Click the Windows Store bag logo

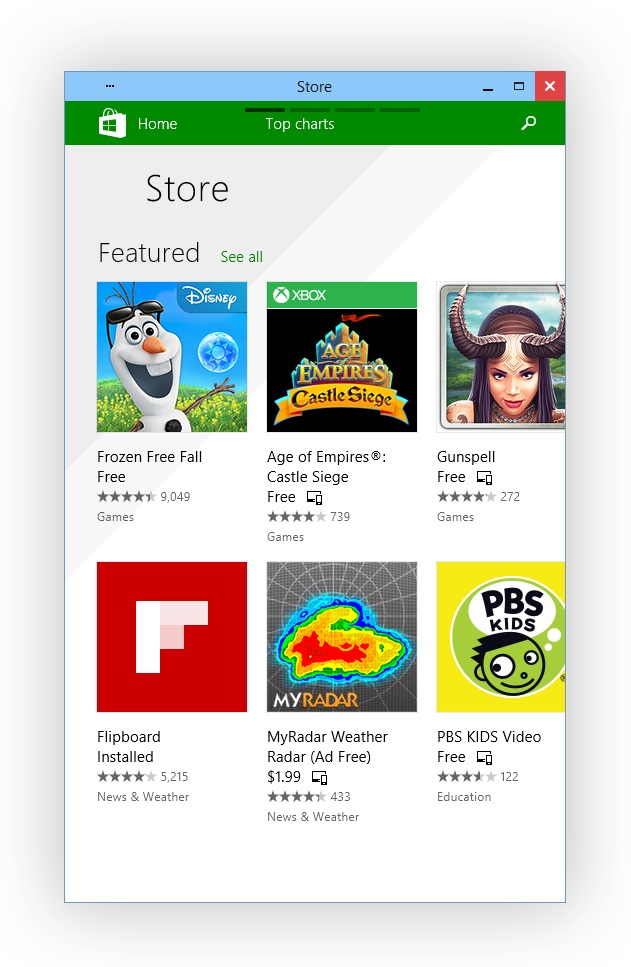point(112,123)
